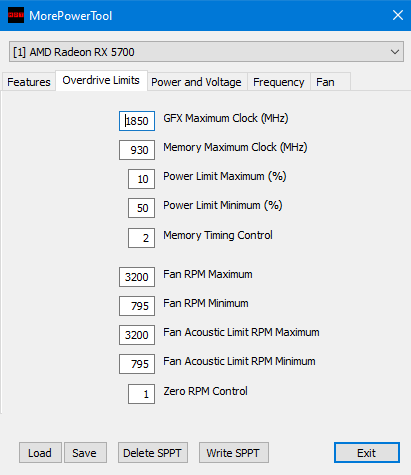Focus the Fan RPM Maximum field

pos(137,277)
